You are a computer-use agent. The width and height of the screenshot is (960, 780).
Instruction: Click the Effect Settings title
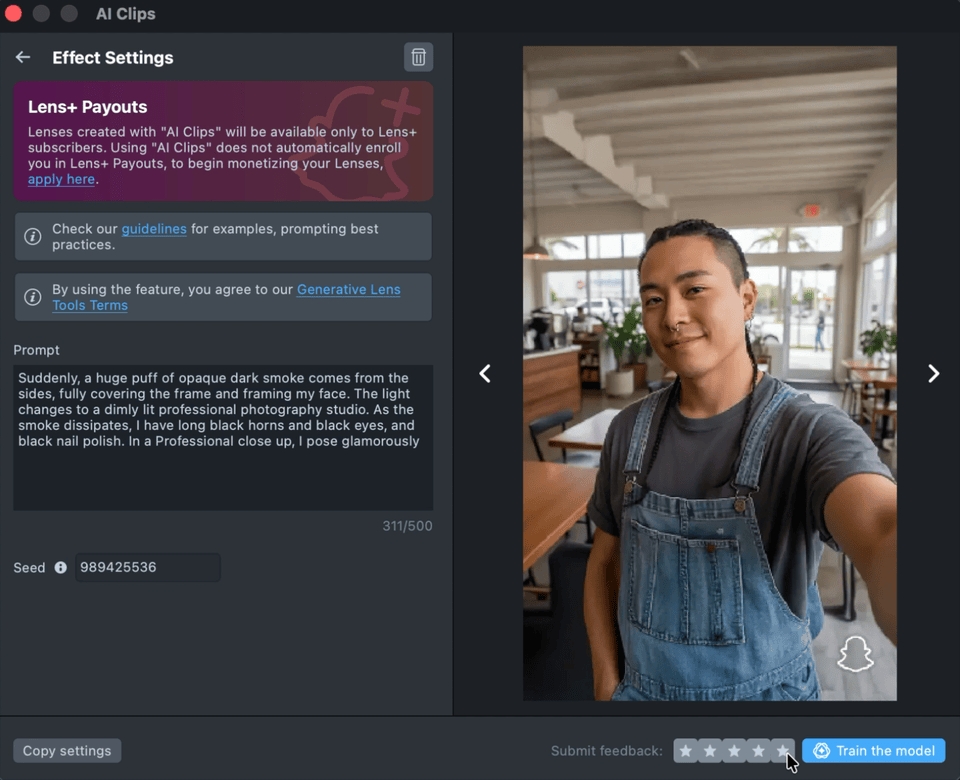coord(113,58)
